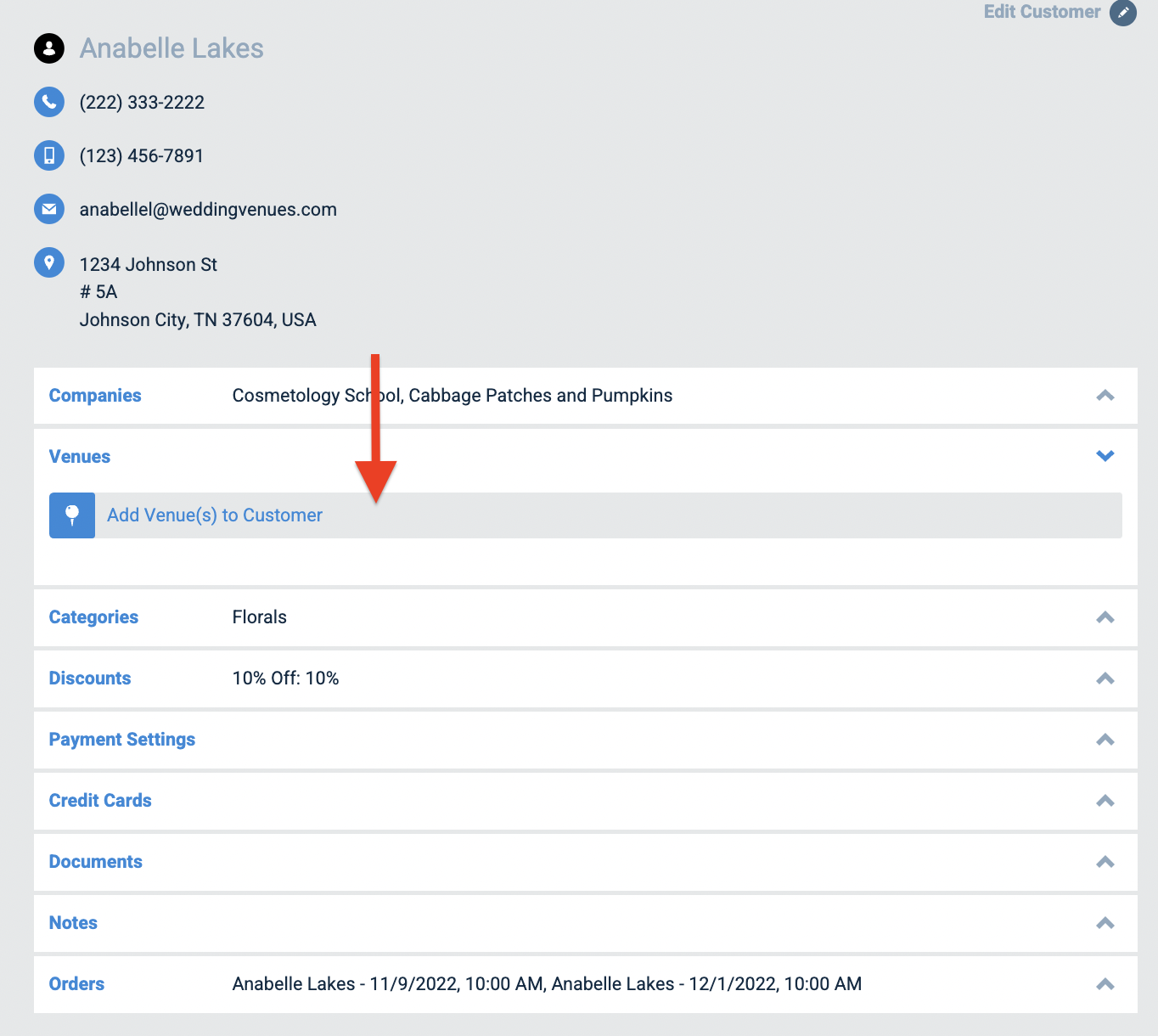Viewport: 1158px width, 1036px height.
Task: Click the Edit Customer pencil icon
Action: 1123,13
